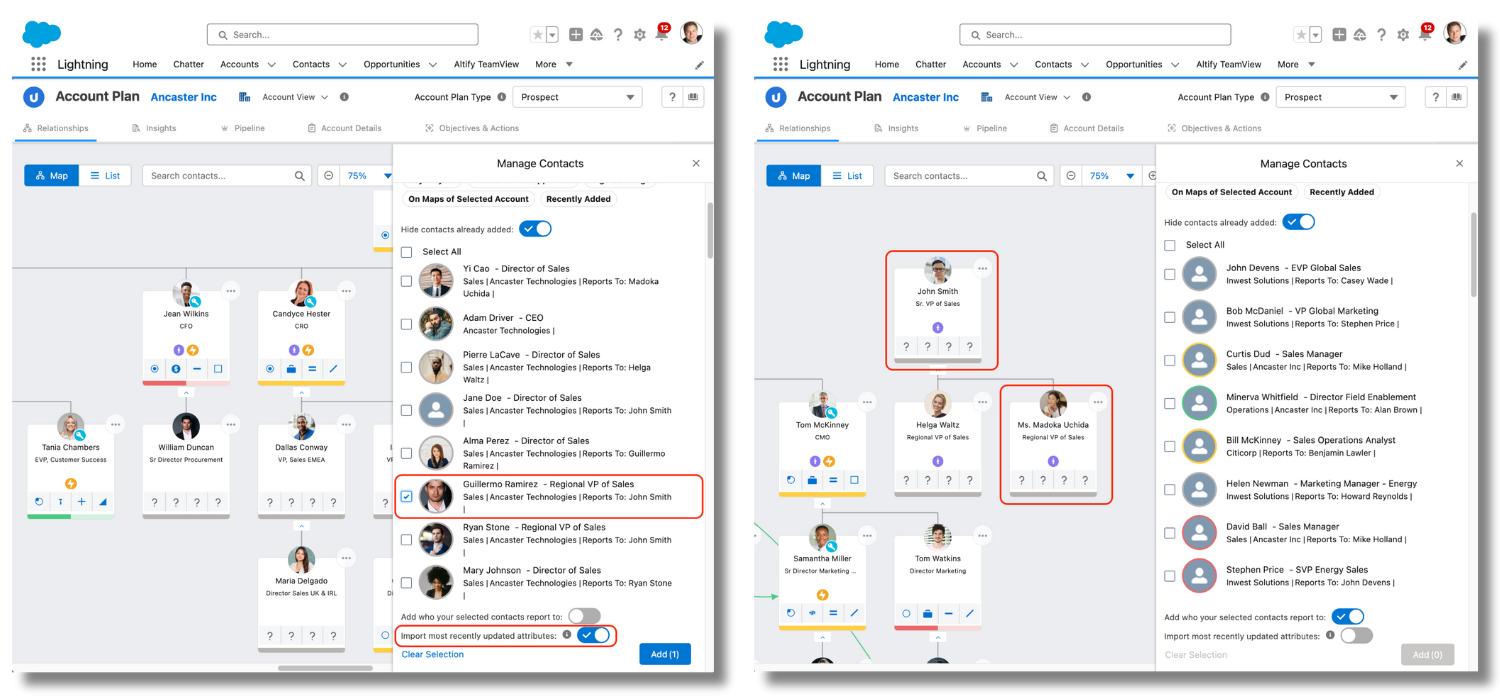
Task: Open John Smith card's three-dot menu
Action: click(983, 268)
